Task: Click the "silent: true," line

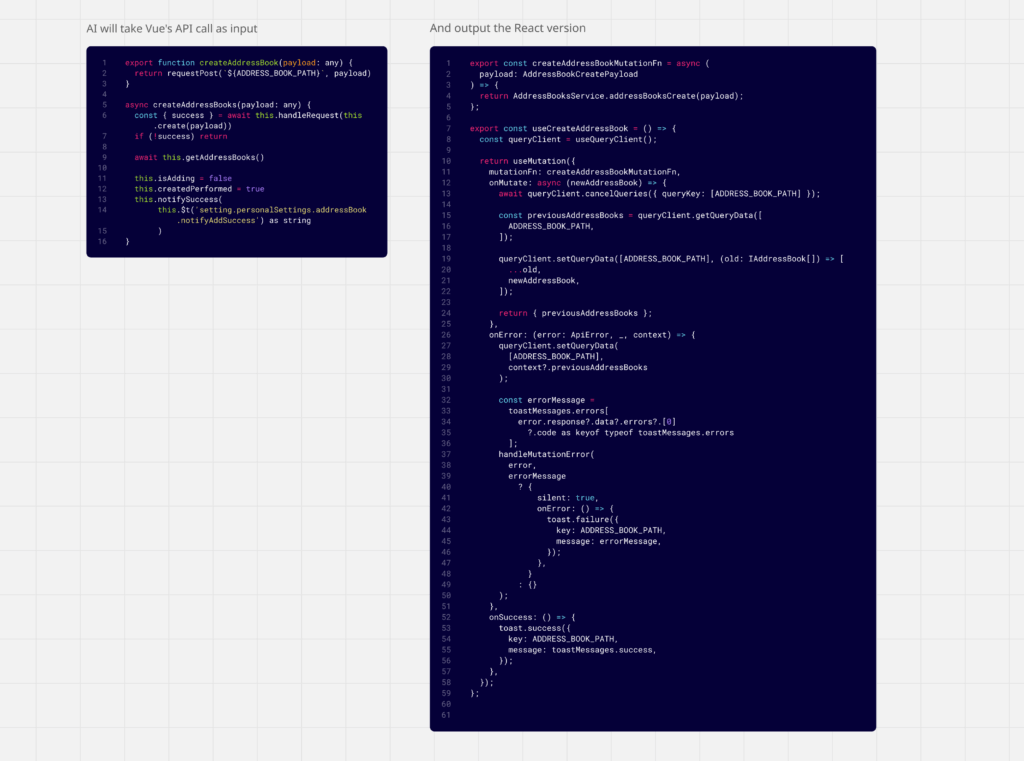Action: [x=568, y=498]
